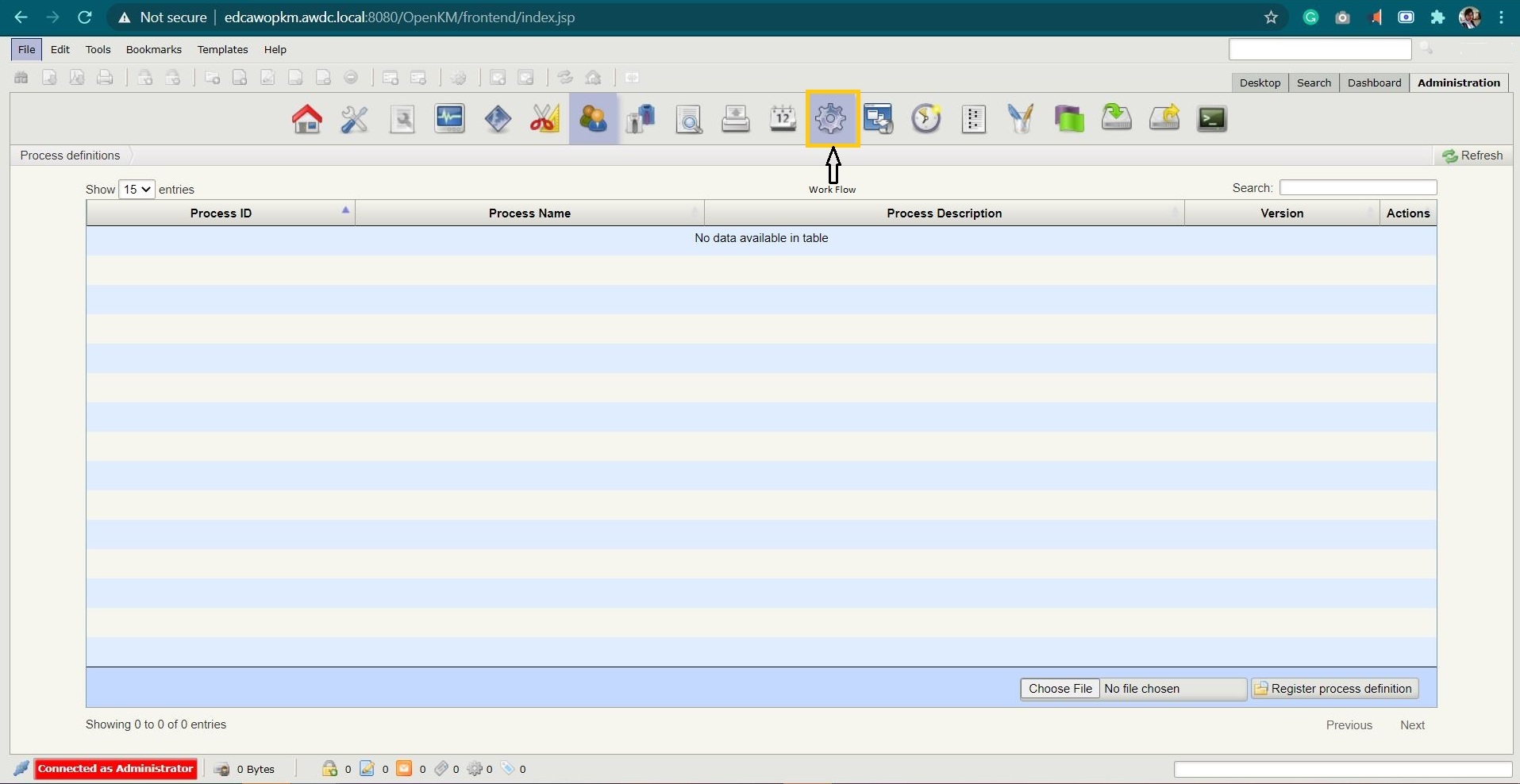Open the wrench and screwdriver configuration icon
Screen dimensions: 1520x784
pos(354,119)
